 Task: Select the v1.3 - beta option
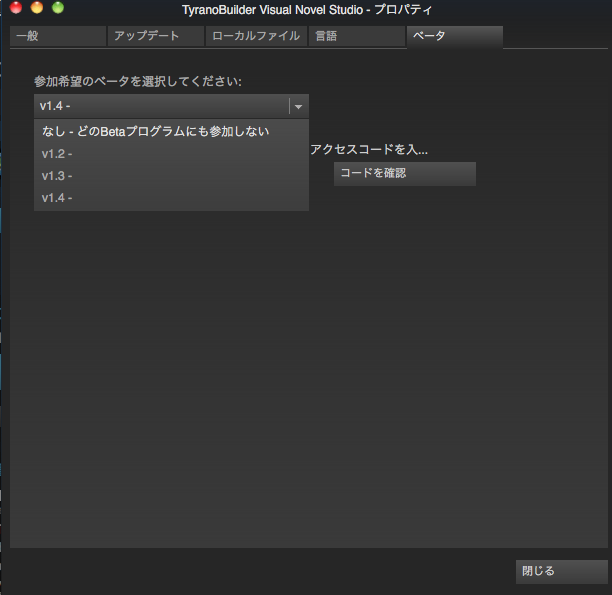point(171,176)
